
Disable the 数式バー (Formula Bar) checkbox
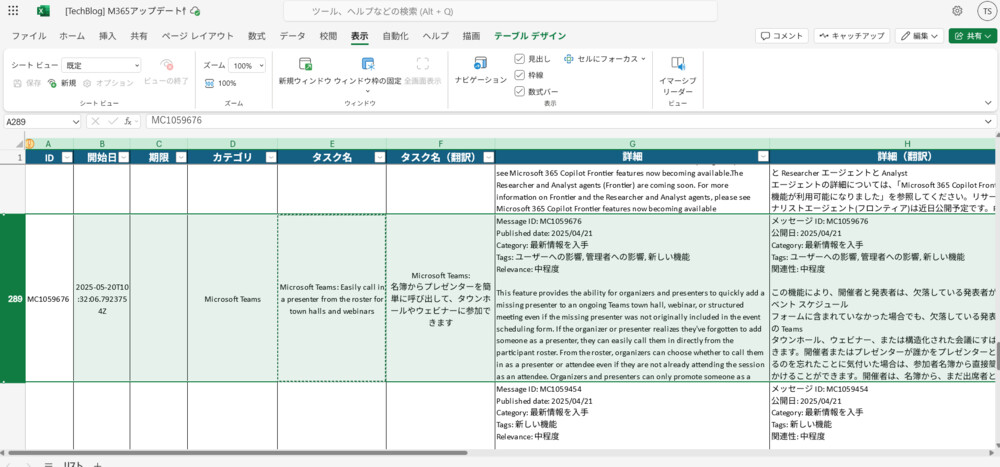click(519, 91)
